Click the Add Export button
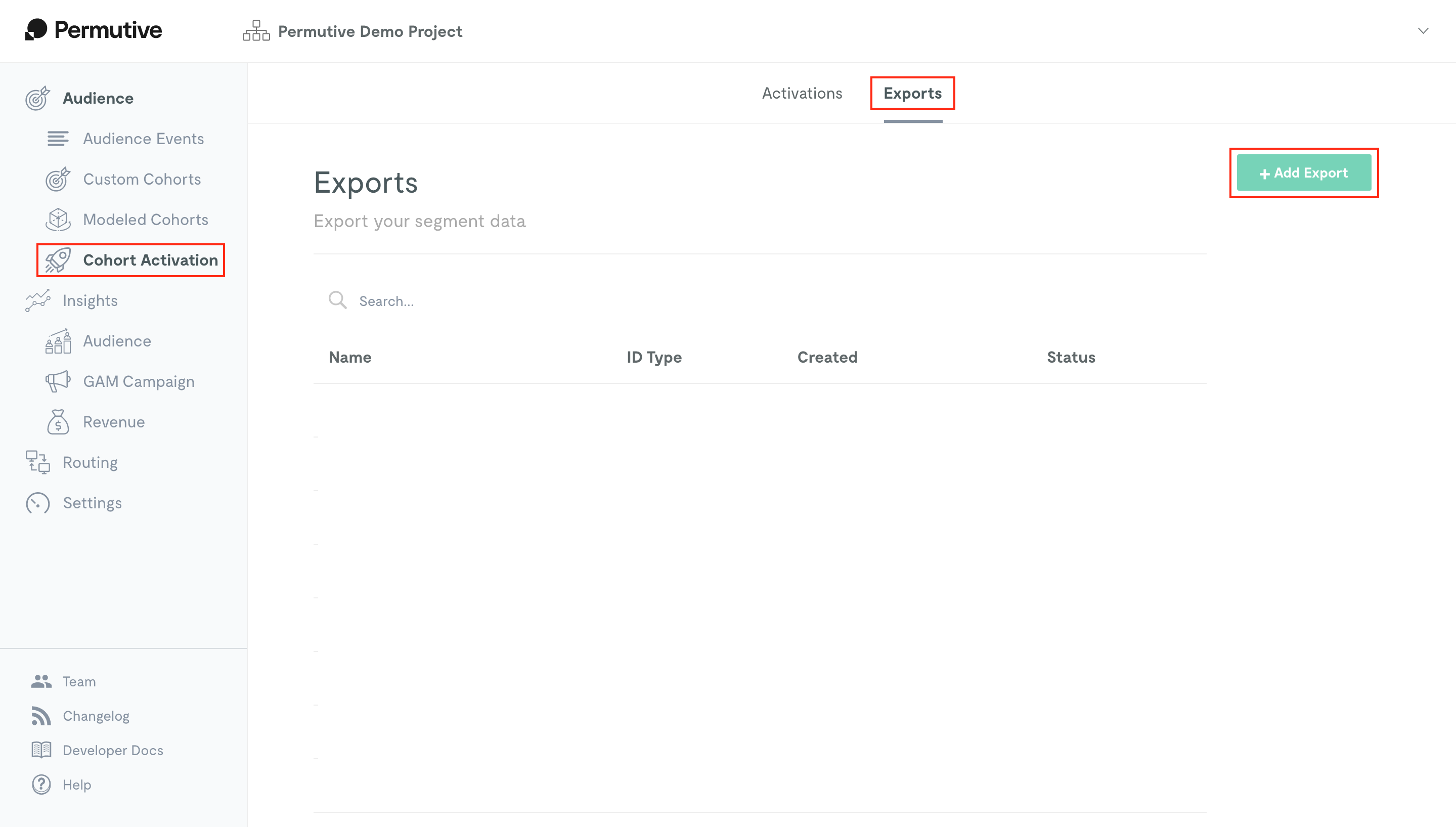 (1304, 172)
